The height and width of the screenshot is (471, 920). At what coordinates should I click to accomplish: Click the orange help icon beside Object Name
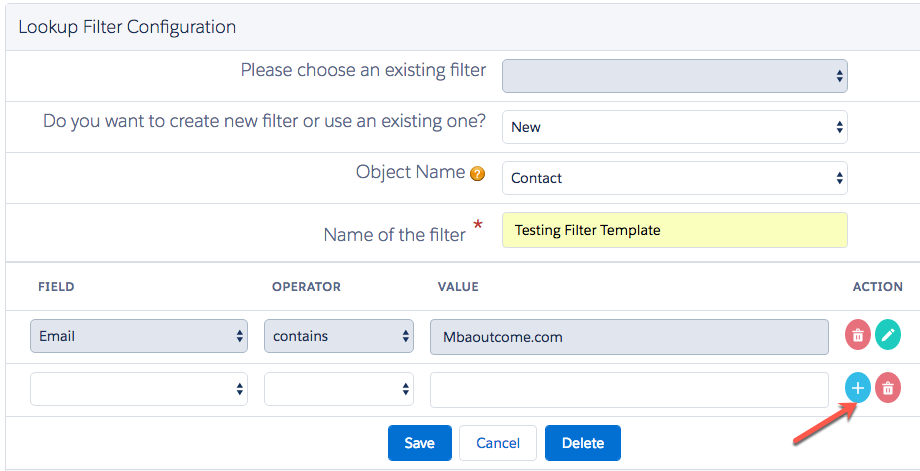point(477,174)
